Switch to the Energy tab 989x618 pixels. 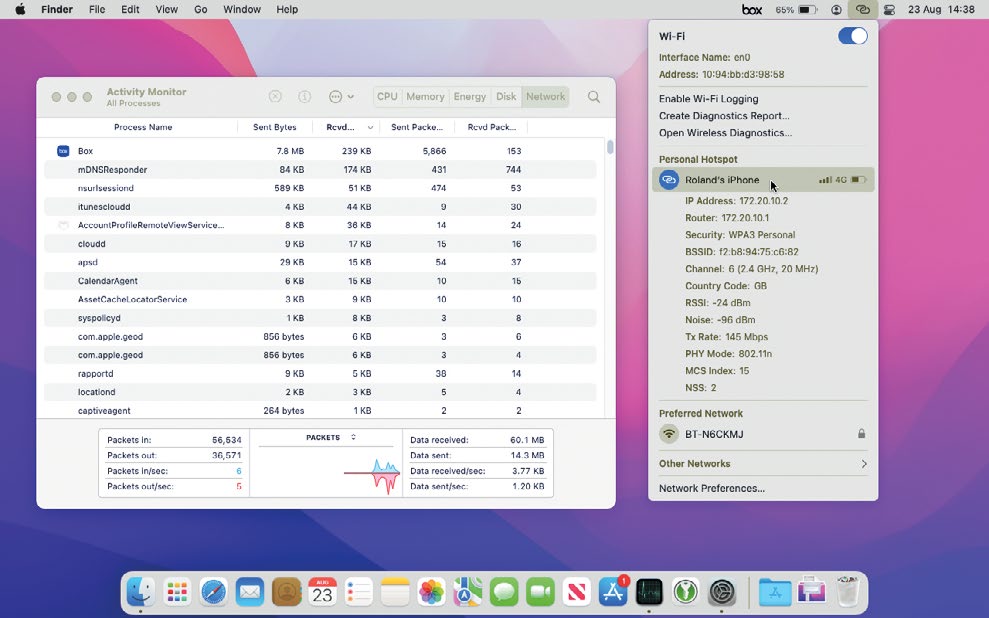click(x=470, y=96)
